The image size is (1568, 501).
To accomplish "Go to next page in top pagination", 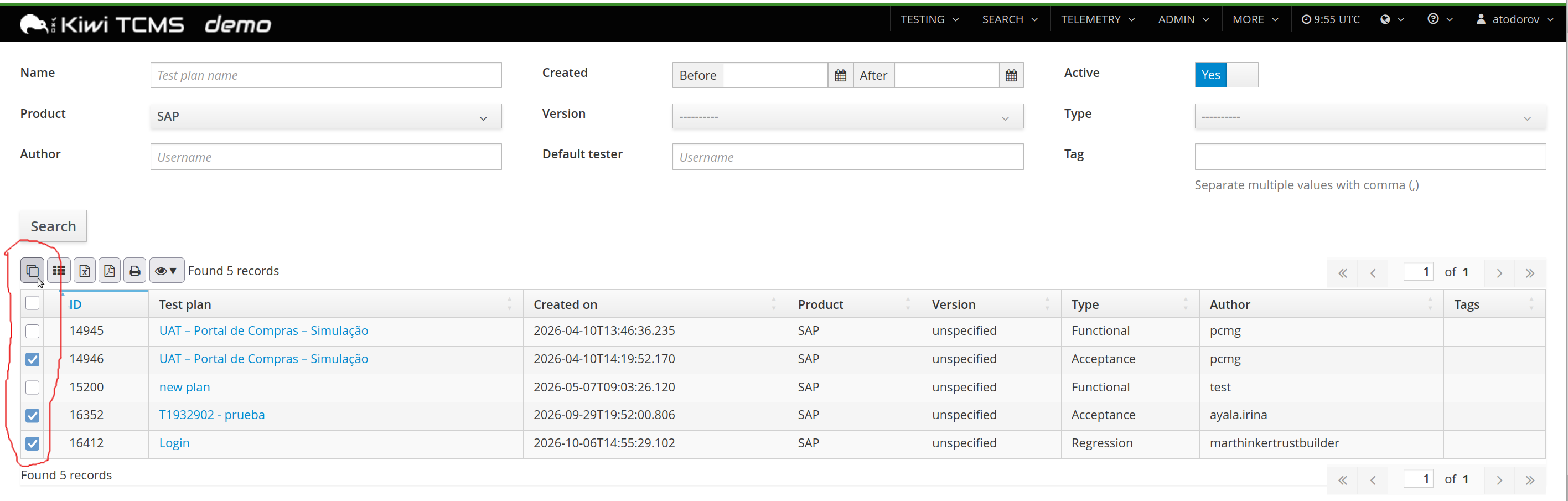I will tap(1499, 273).
